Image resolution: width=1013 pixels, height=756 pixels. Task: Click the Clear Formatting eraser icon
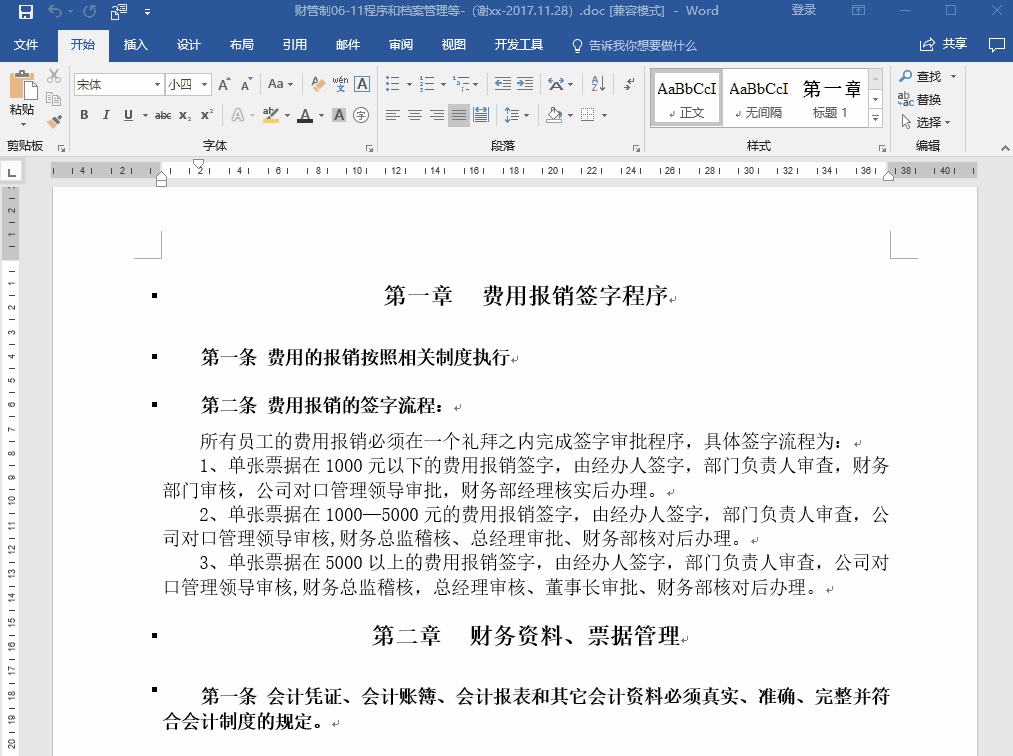pyautogui.click(x=317, y=83)
